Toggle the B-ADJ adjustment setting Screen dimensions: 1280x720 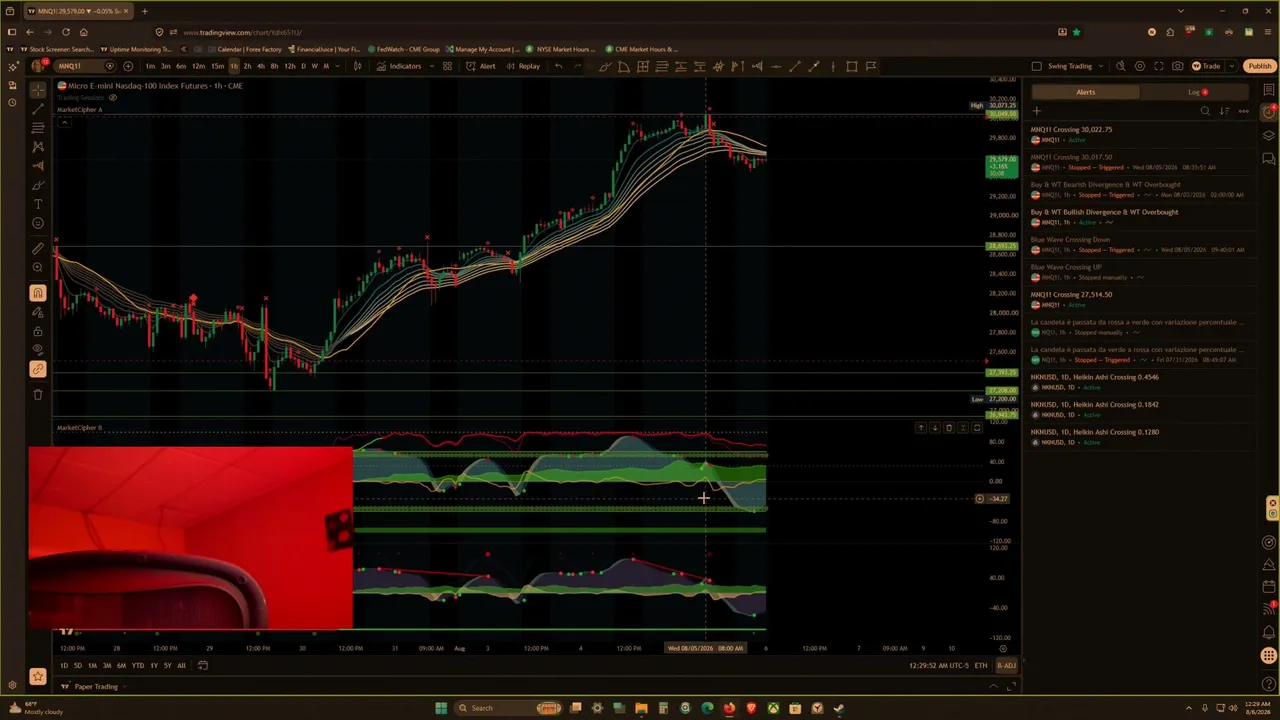coord(1006,666)
